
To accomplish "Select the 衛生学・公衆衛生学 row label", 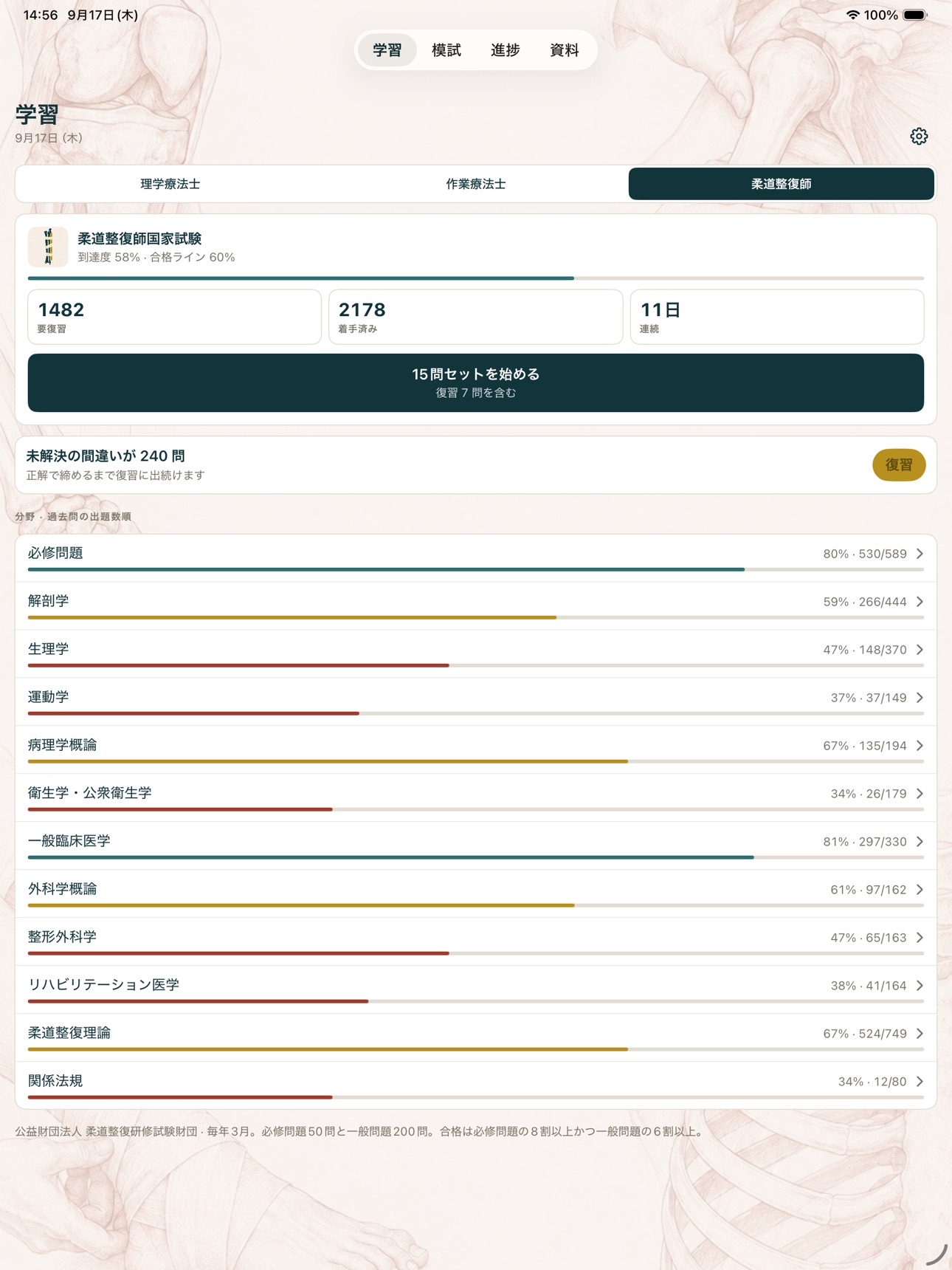I will point(90,793).
